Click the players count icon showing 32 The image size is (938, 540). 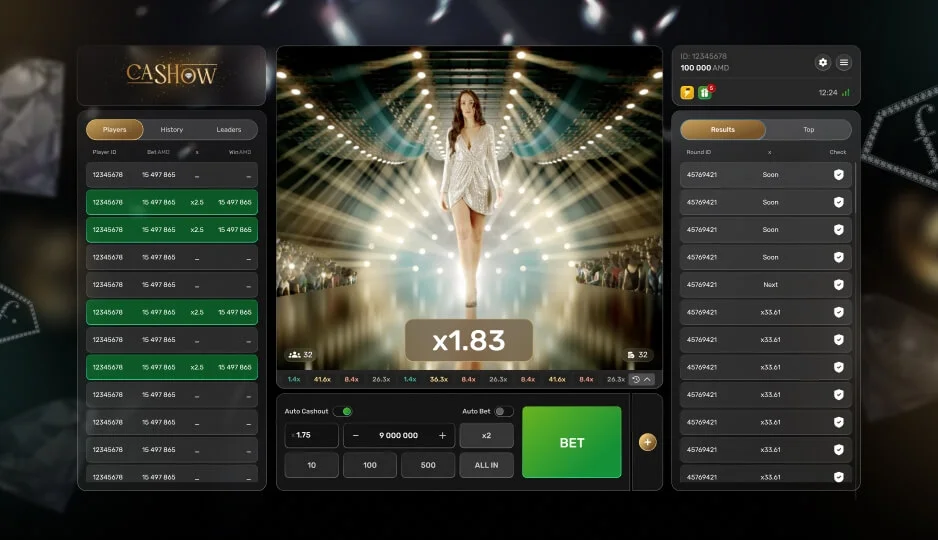pos(294,355)
